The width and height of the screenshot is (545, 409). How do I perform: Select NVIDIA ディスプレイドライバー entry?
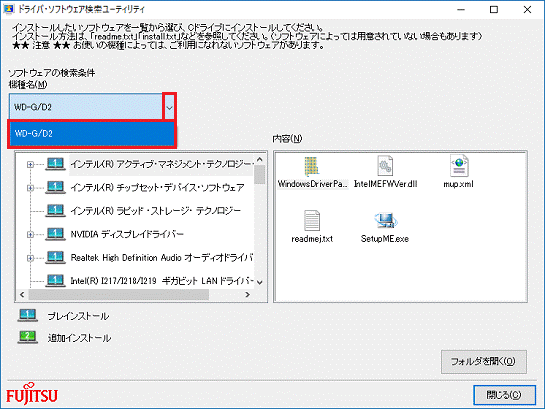point(127,234)
